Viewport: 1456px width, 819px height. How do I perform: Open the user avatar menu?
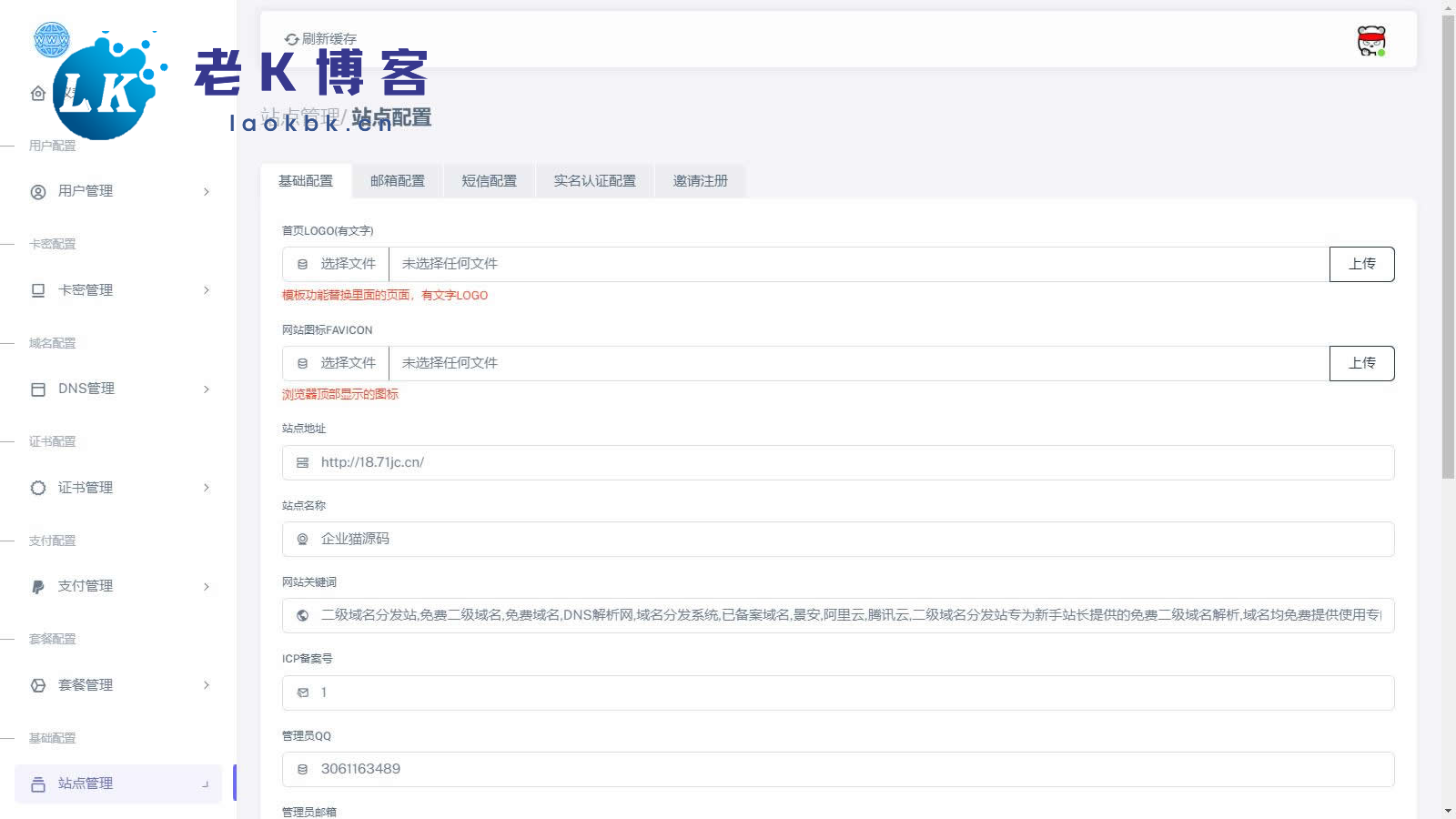pos(1370,41)
